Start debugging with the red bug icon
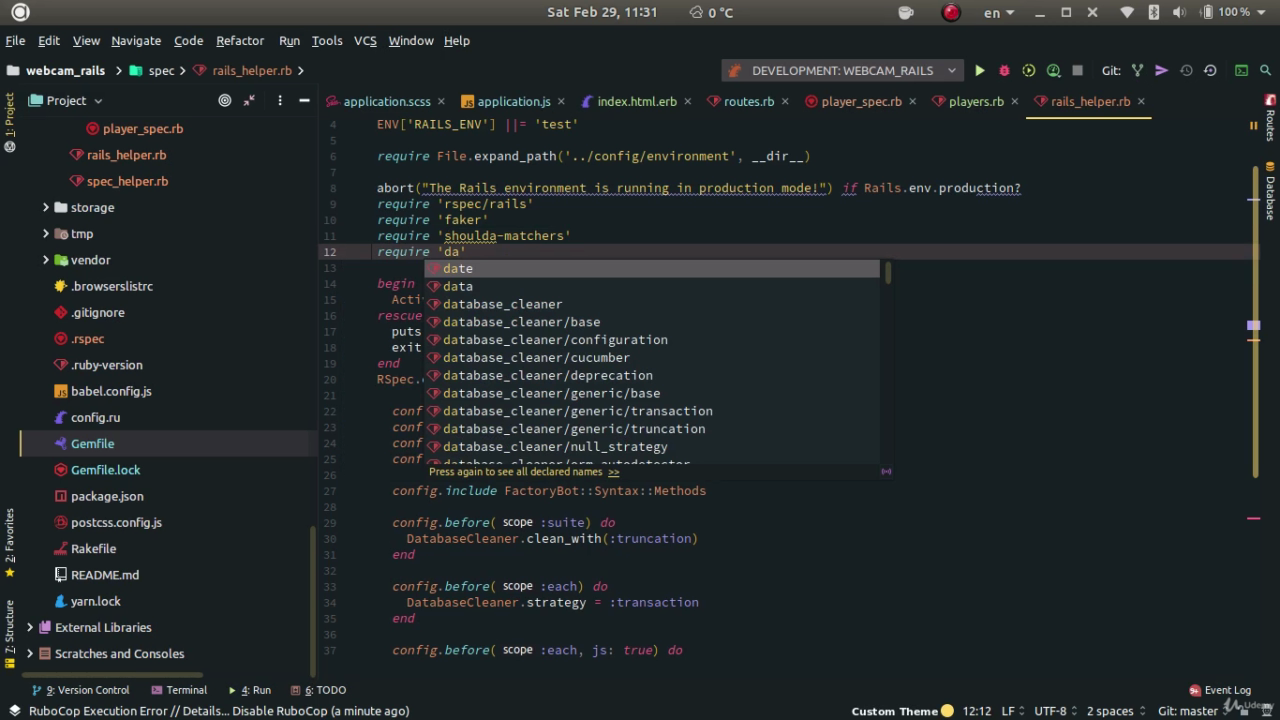 point(1004,71)
